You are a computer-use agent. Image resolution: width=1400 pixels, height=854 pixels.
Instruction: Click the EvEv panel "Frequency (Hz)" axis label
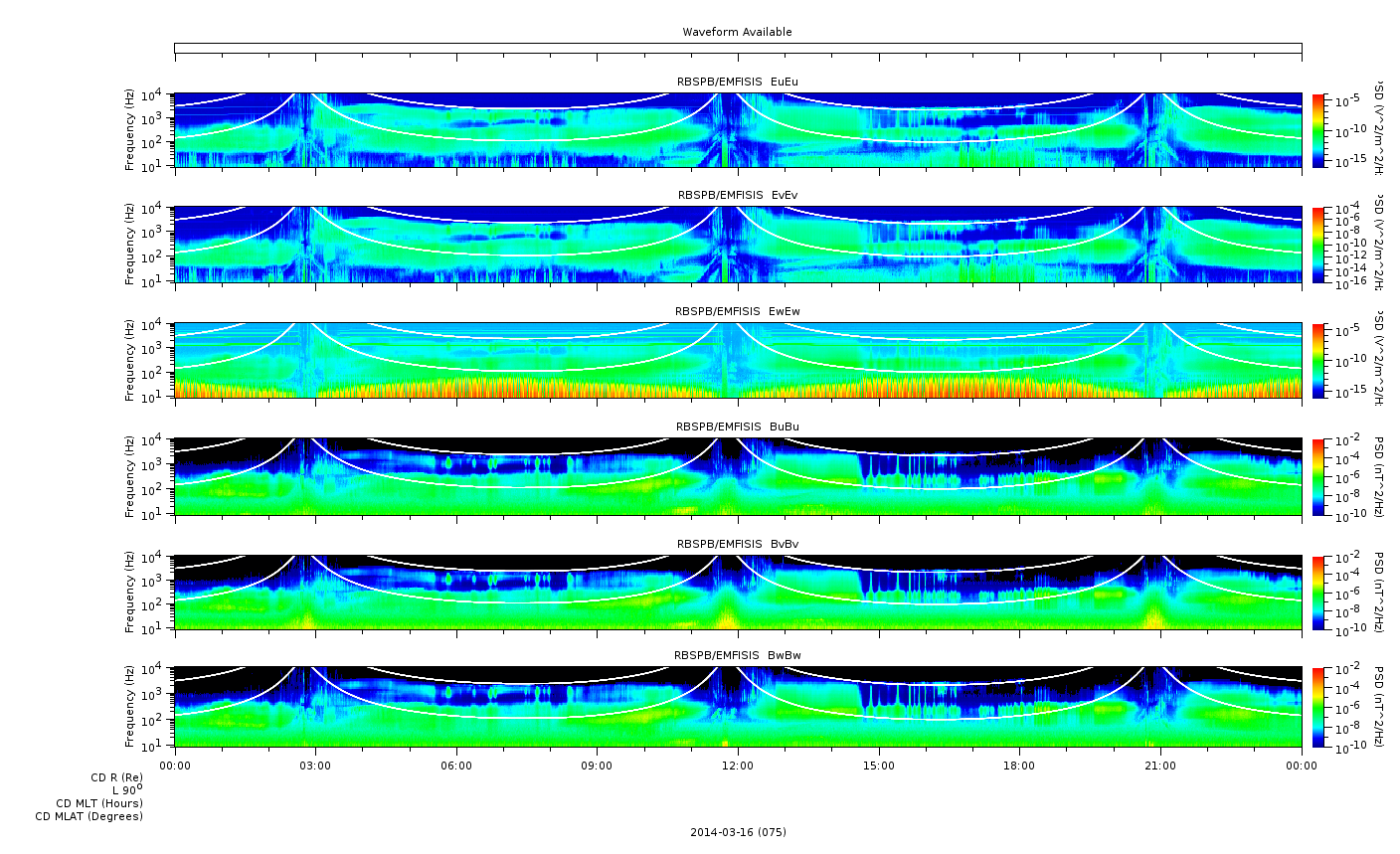130,245
